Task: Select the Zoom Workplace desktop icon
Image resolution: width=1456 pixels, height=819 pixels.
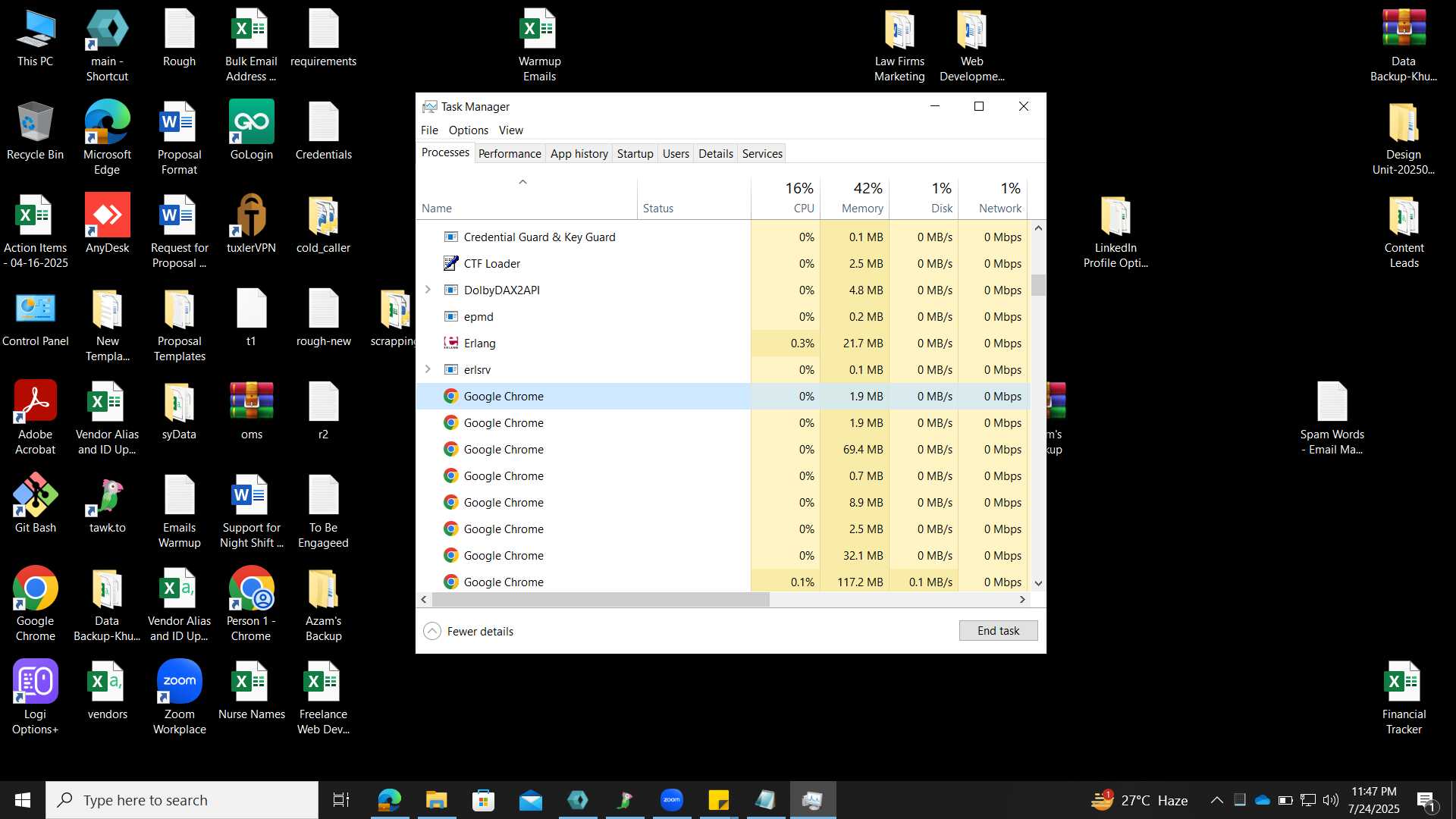Action: (179, 698)
